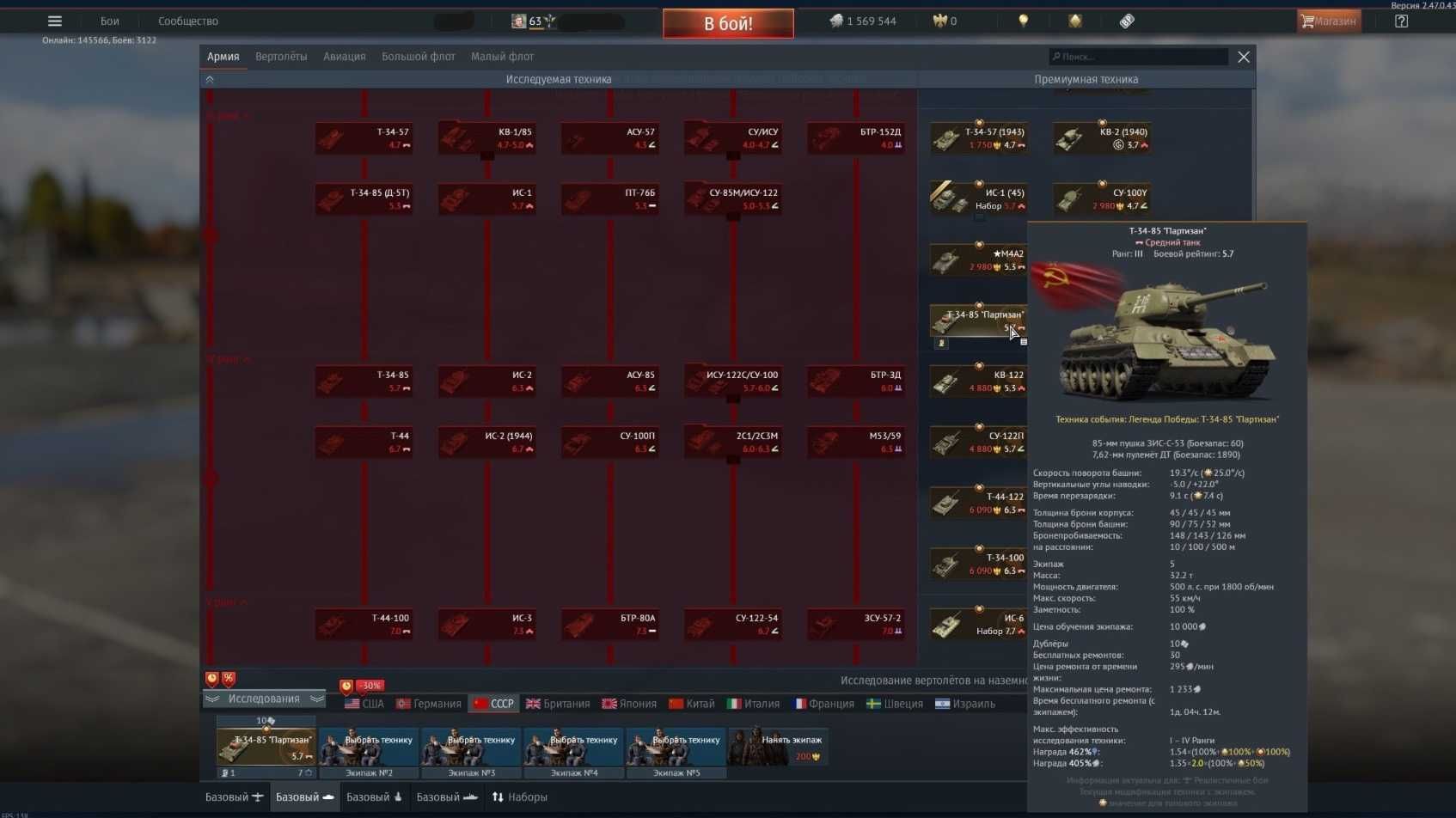Viewport: 1456px width, 818px height.
Task: Click the -30% discount badge
Action: click(370, 686)
